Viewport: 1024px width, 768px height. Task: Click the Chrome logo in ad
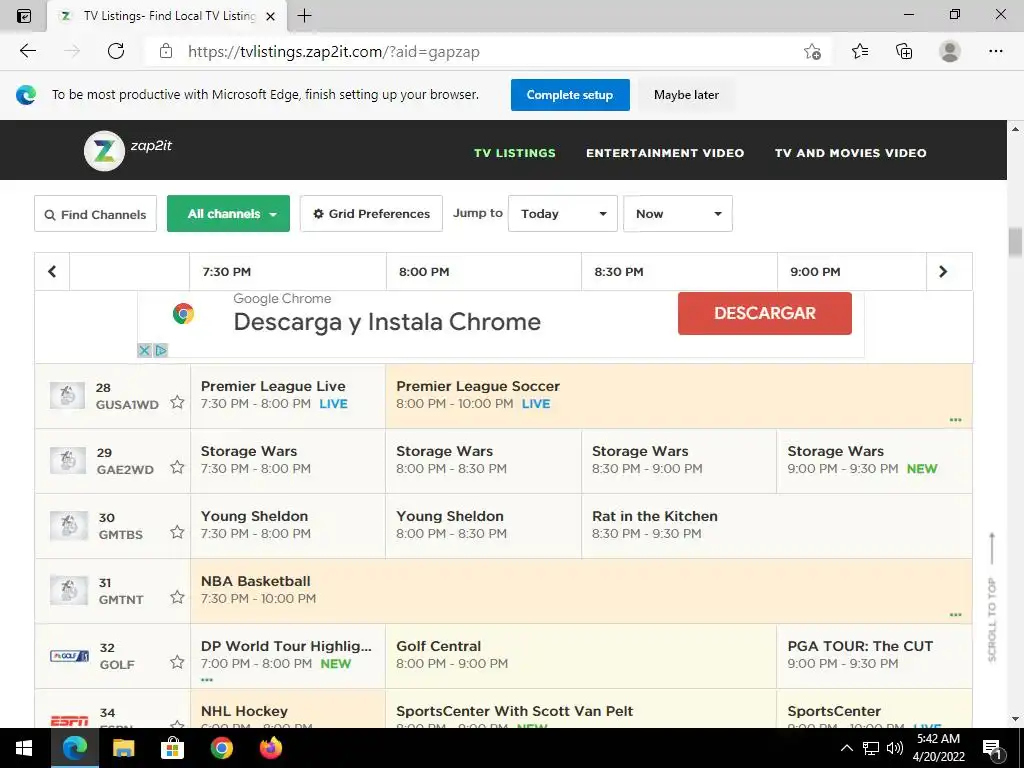coord(184,314)
